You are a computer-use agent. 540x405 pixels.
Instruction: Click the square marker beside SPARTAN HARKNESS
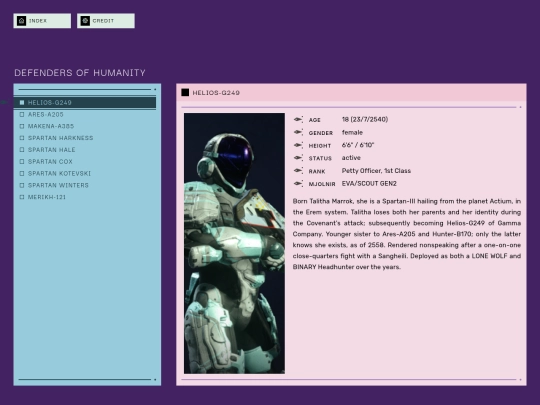[22, 138]
